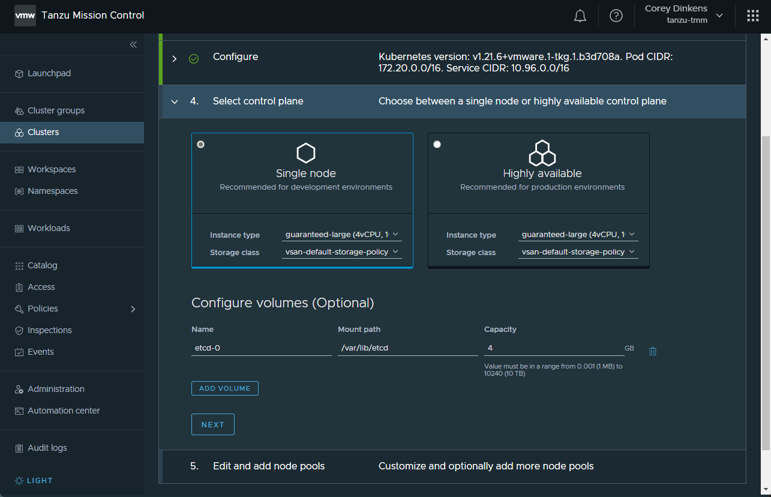Screen dimensions: 771x497
Task: Click the help question mark icon
Action: pos(616,16)
